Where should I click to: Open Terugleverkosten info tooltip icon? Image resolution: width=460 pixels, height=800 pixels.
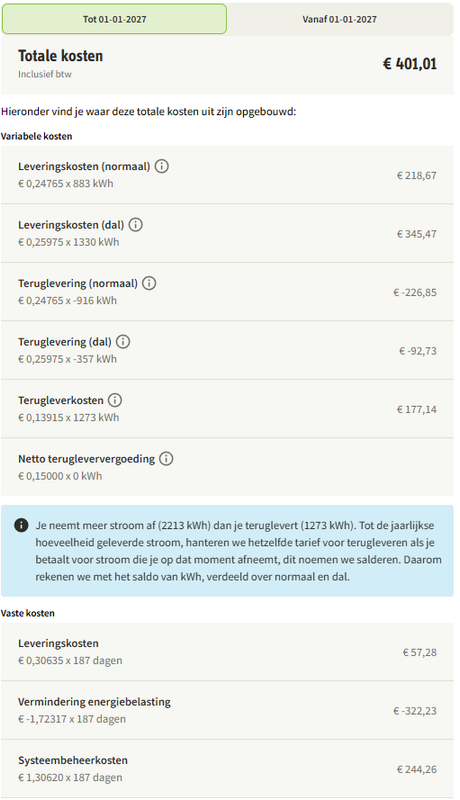point(115,400)
